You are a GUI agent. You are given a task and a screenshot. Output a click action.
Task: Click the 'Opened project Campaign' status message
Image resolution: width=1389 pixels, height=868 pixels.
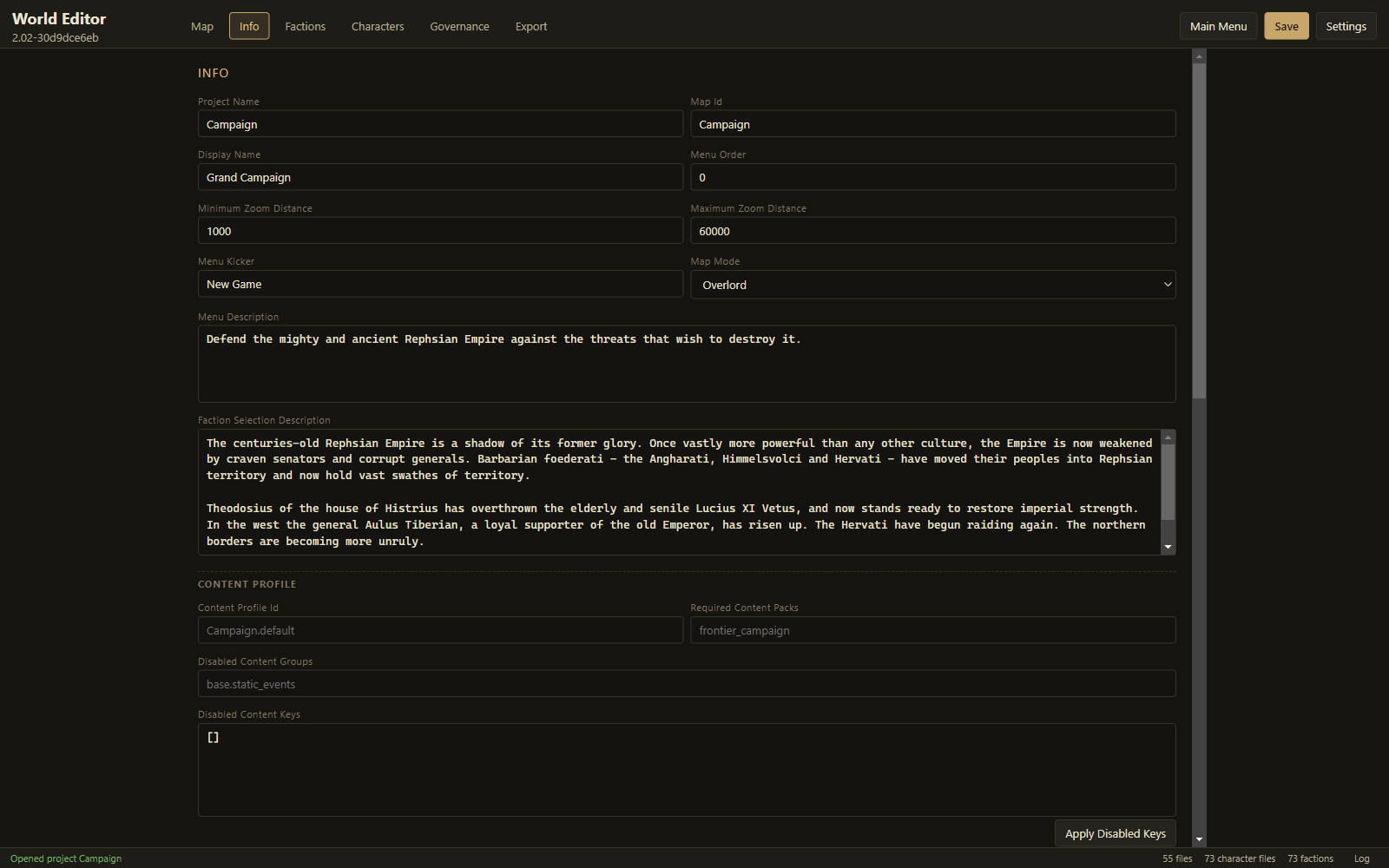pos(66,858)
